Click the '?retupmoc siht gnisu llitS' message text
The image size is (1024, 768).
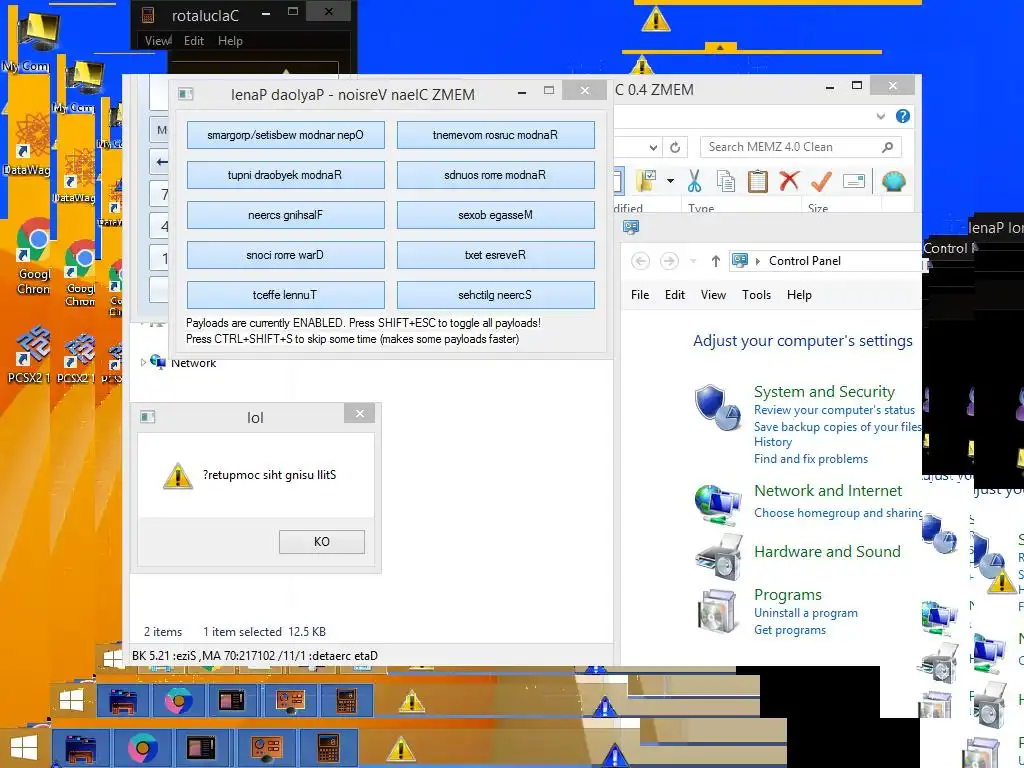pos(270,475)
